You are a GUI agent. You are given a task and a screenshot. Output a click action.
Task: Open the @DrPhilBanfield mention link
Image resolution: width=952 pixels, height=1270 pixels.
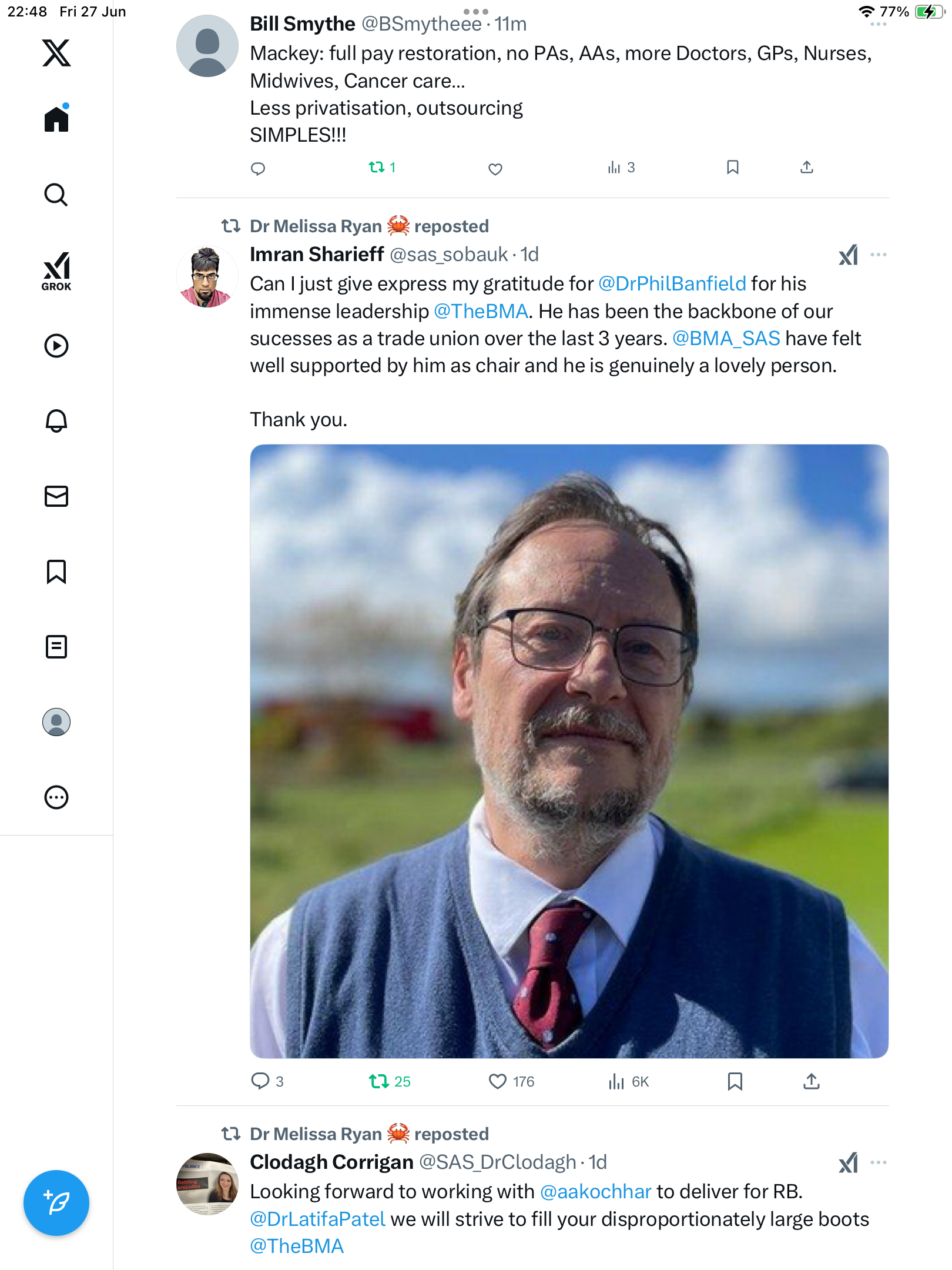pyautogui.click(x=672, y=284)
